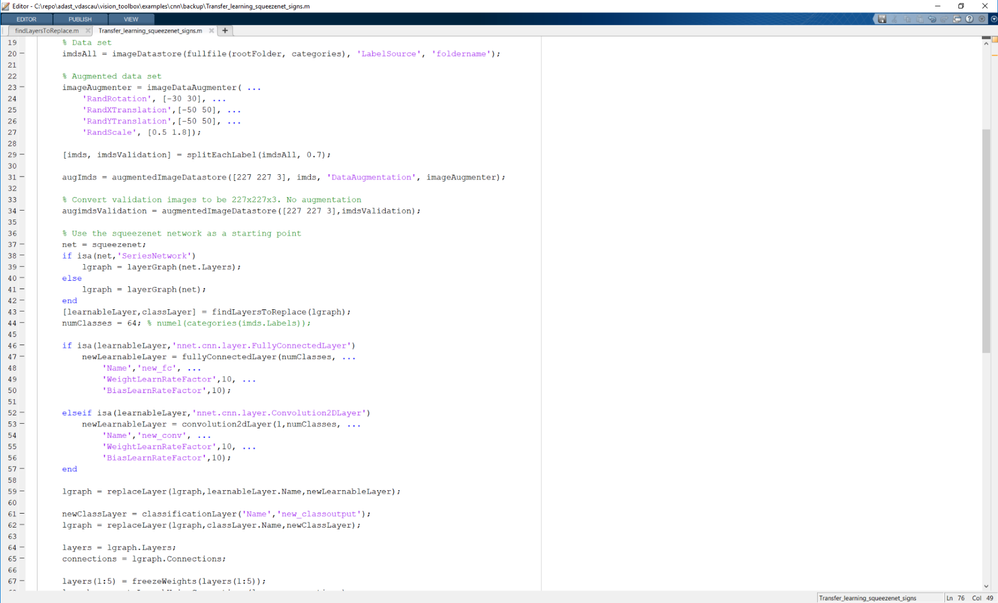Close the findLayersToReplace.m tab
This screenshot has width=998, height=603.
click(x=88, y=31)
